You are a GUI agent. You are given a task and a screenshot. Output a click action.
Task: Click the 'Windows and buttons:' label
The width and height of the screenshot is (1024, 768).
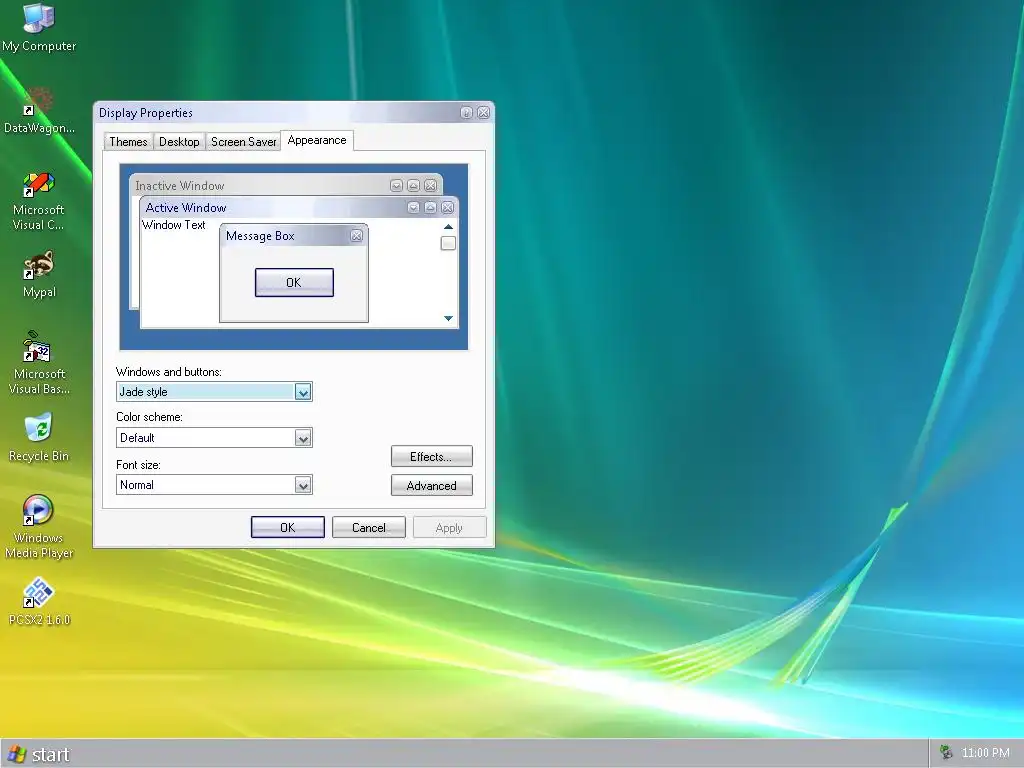pos(168,372)
